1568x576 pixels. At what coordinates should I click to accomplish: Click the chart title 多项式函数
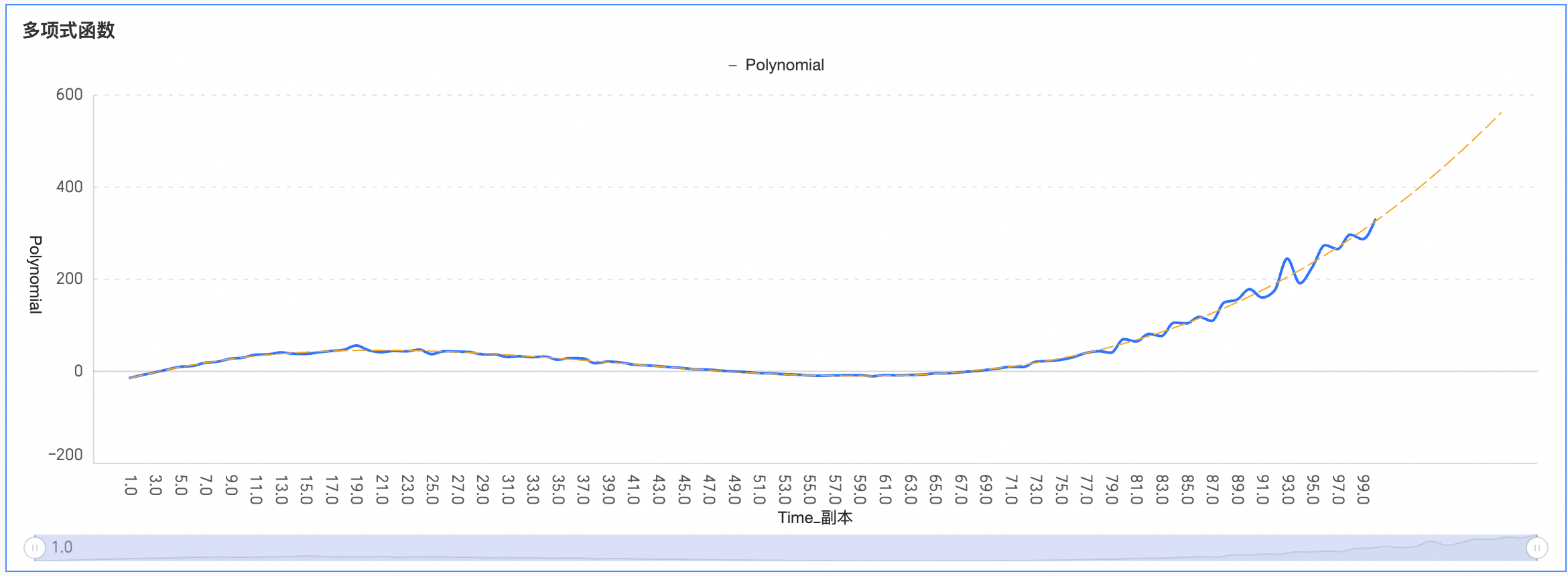point(68,30)
